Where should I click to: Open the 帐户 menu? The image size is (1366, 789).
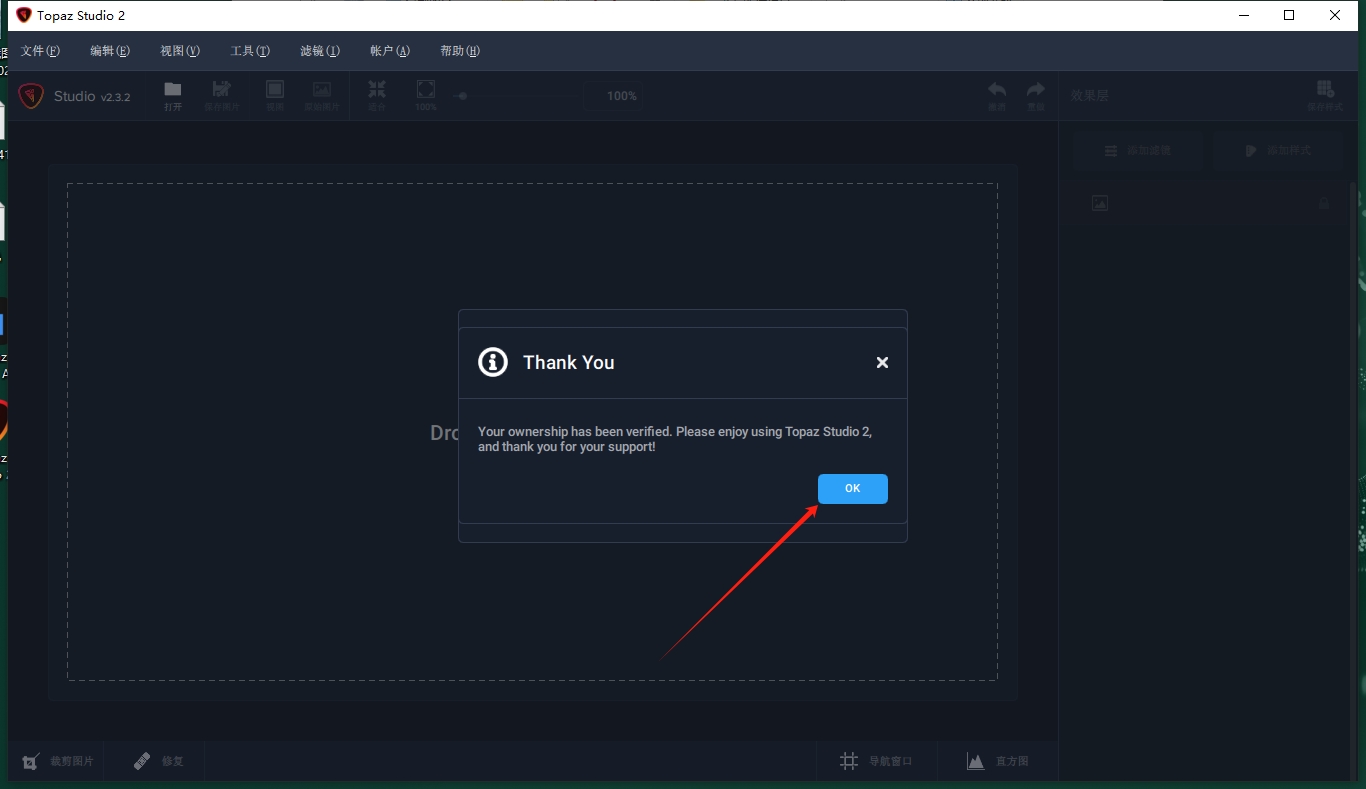coord(390,51)
